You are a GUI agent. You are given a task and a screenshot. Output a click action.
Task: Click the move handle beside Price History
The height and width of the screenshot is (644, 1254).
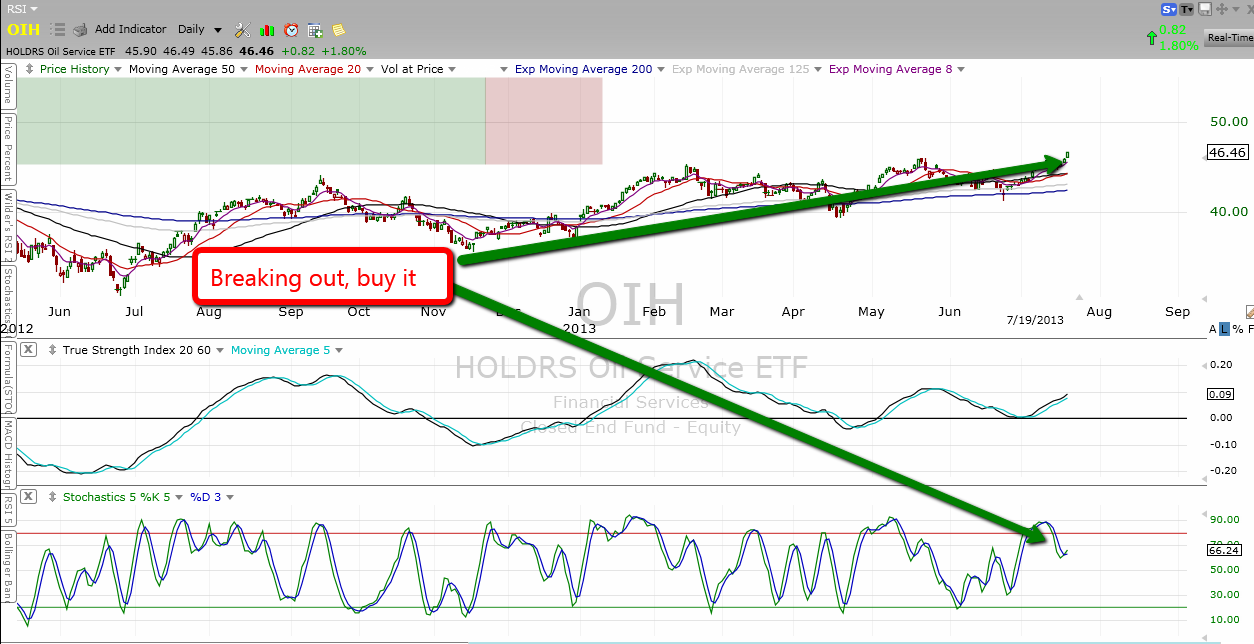29,69
